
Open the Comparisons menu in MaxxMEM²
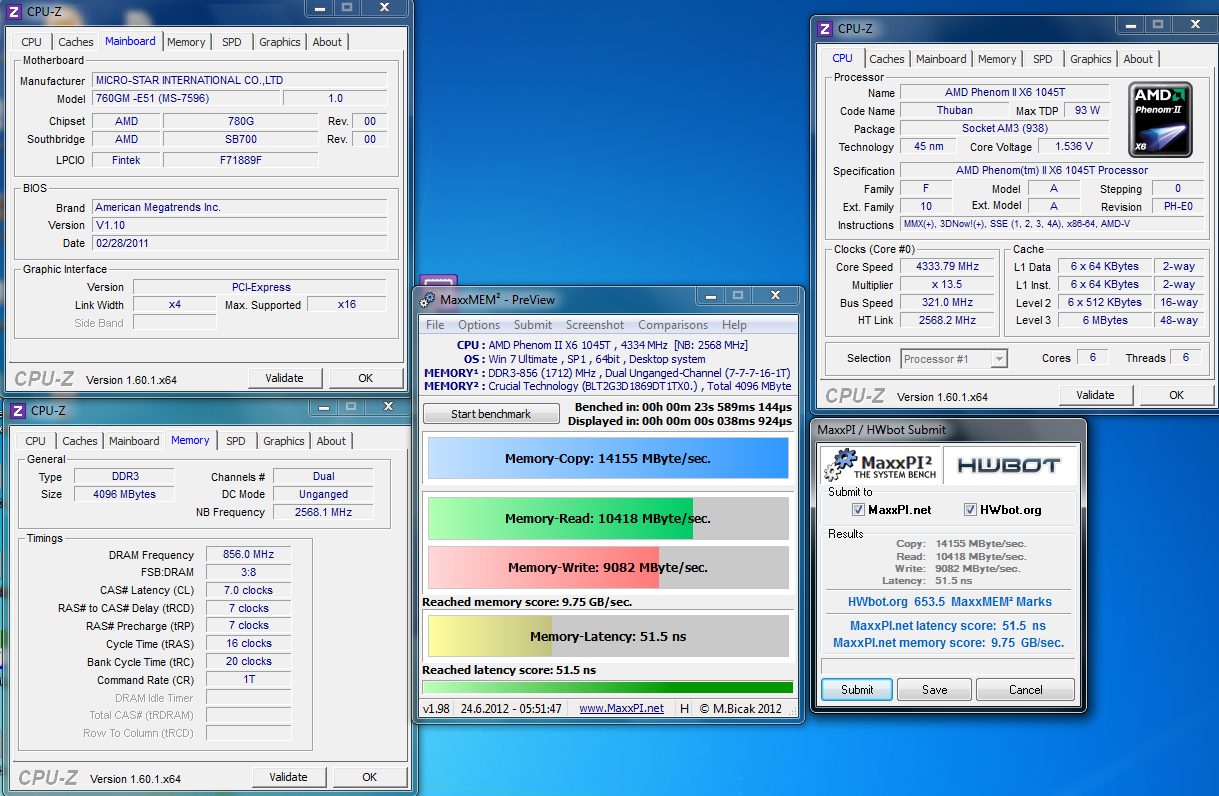(673, 325)
